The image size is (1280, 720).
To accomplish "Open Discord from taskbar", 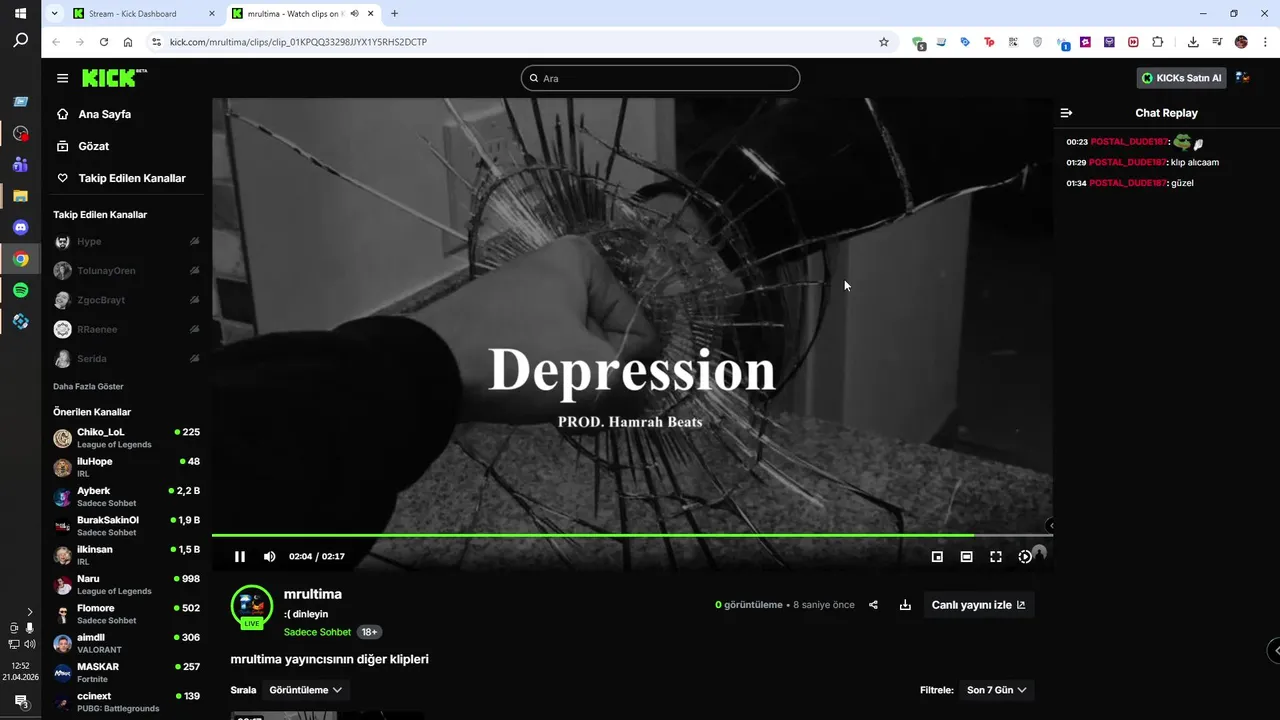I will click(20, 228).
